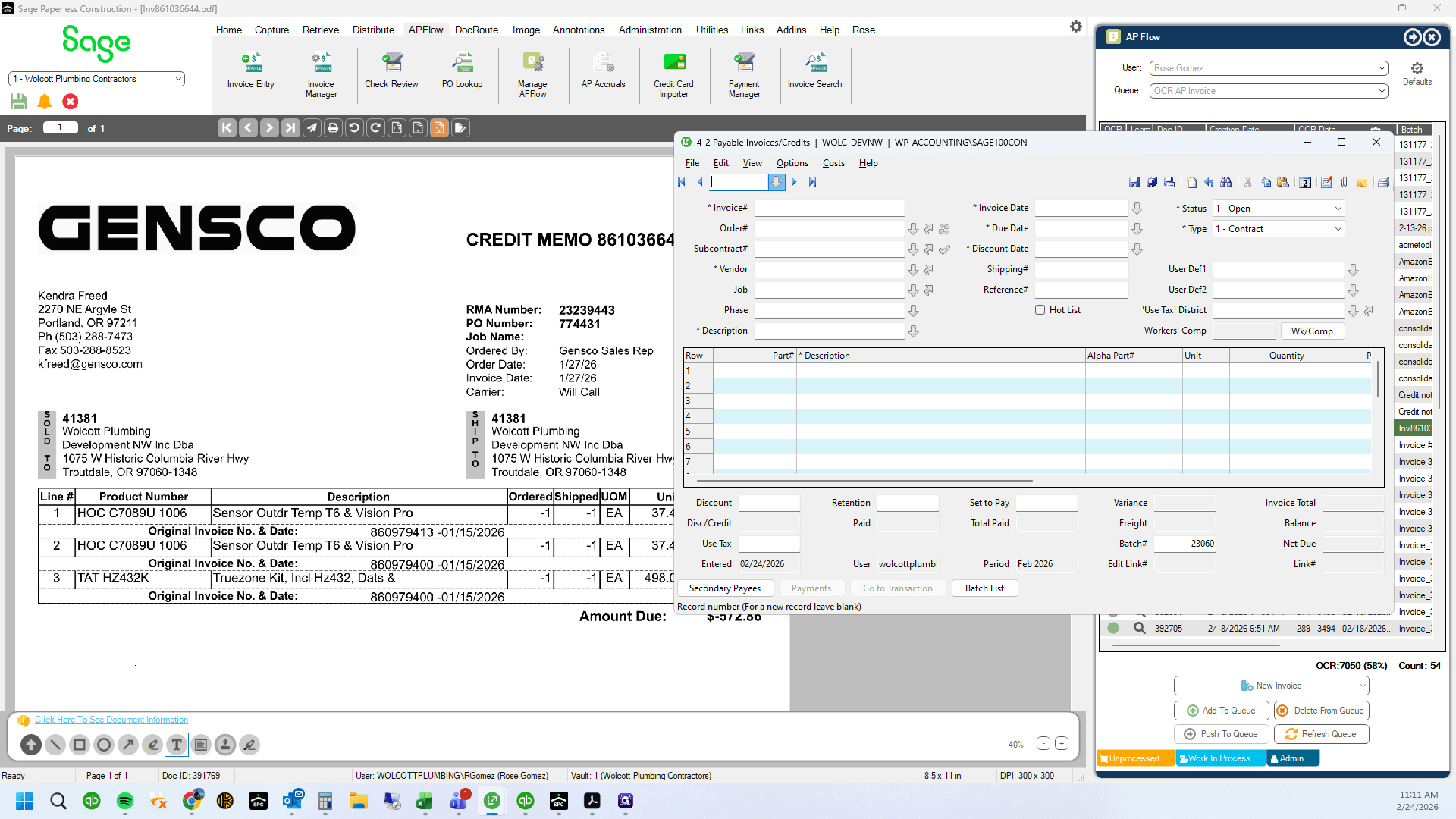The image size is (1456, 819).
Task: Select the rectangle annotation tool
Action: tap(80, 745)
